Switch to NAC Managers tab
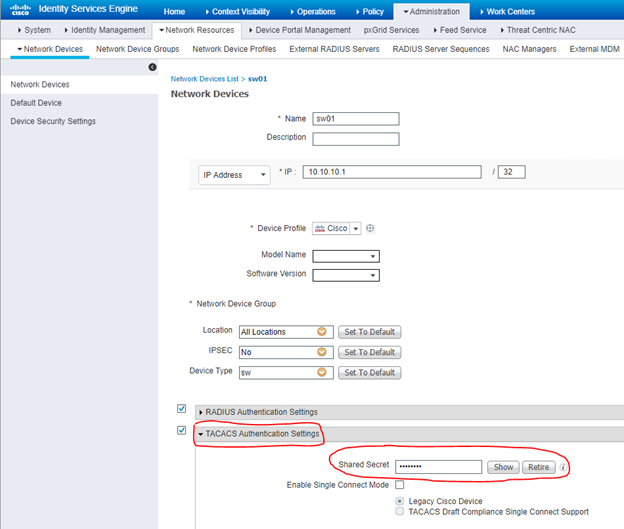The image size is (624, 529). pyautogui.click(x=529, y=49)
